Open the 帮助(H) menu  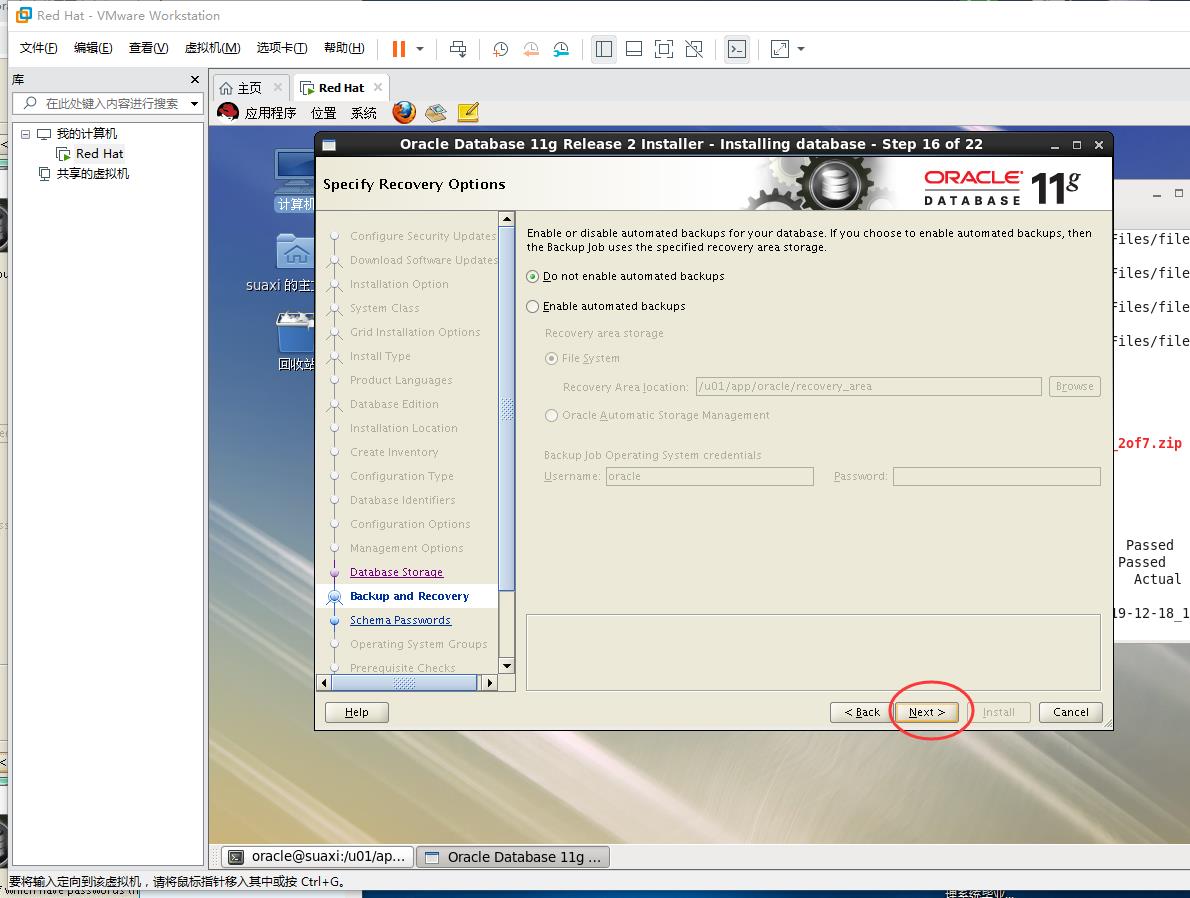pyautogui.click(x=344, y=48)
